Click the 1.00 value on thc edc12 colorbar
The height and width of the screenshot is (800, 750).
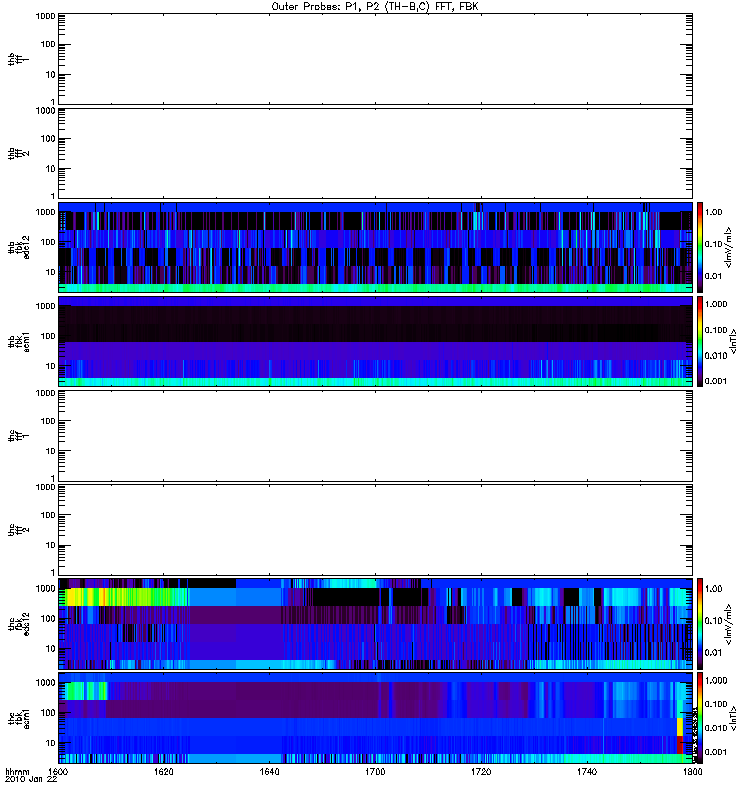[714, 589]
